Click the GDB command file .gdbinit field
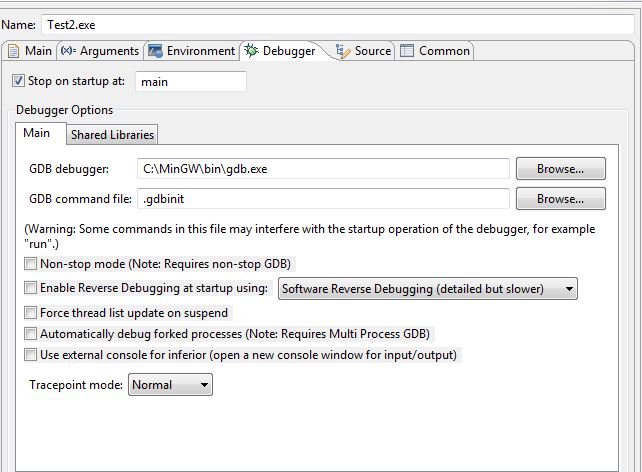The height and width of the screenshot is (472, 642). click(323, 199)
